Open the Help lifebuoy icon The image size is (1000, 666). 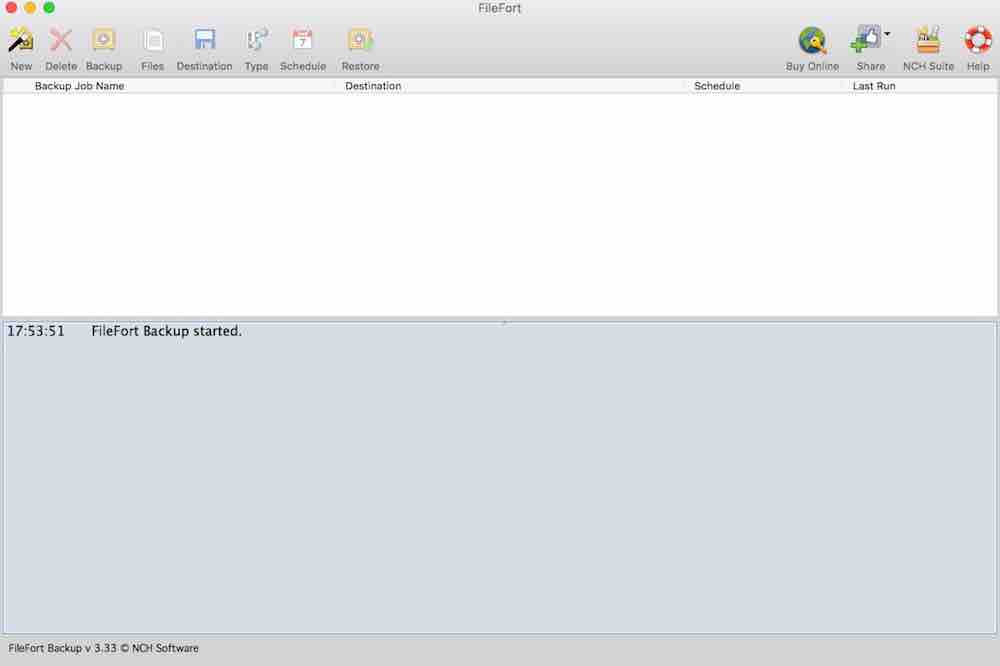(x=978, y=40)
